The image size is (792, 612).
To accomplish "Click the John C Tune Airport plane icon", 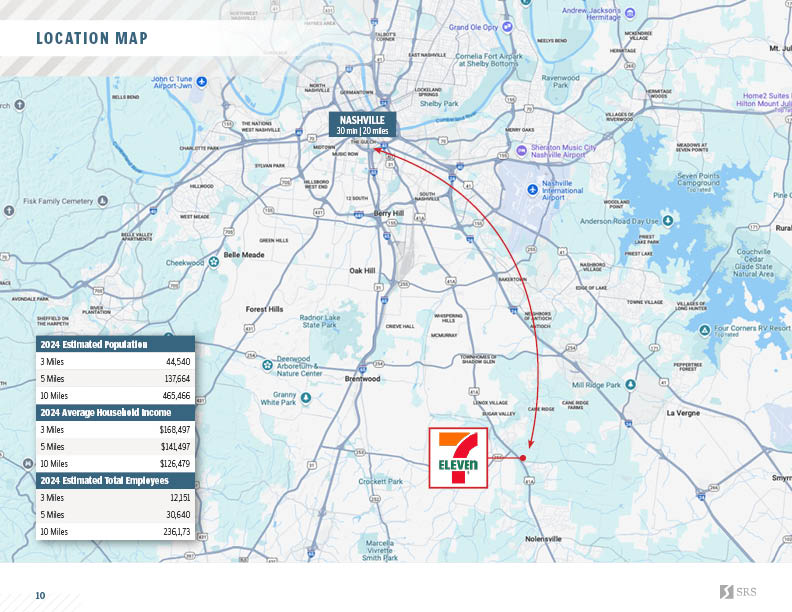I will point(202,81).
